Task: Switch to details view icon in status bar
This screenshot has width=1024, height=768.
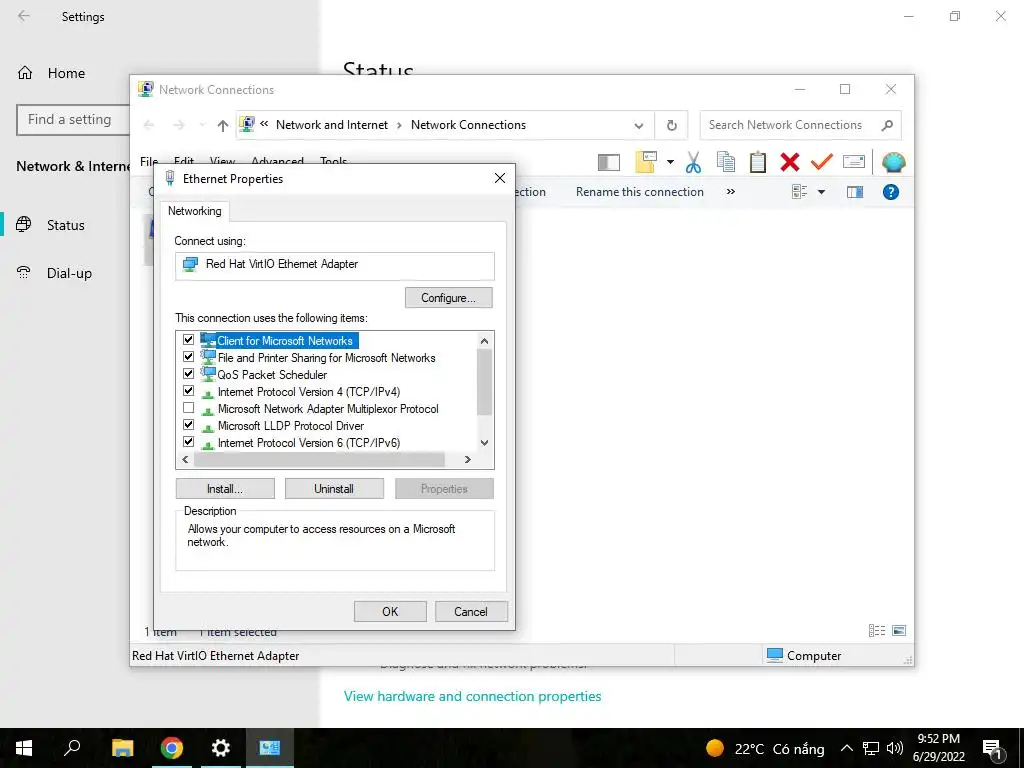Action: pos(877,630)
